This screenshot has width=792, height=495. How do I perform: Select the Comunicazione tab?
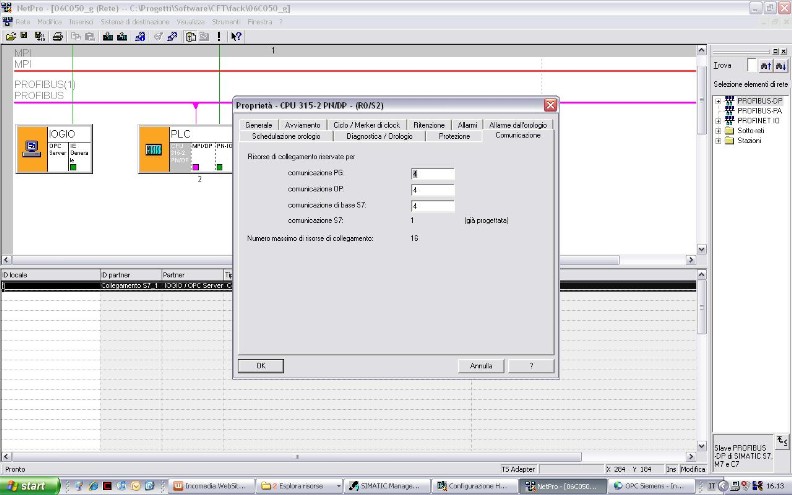coord(518,135)
